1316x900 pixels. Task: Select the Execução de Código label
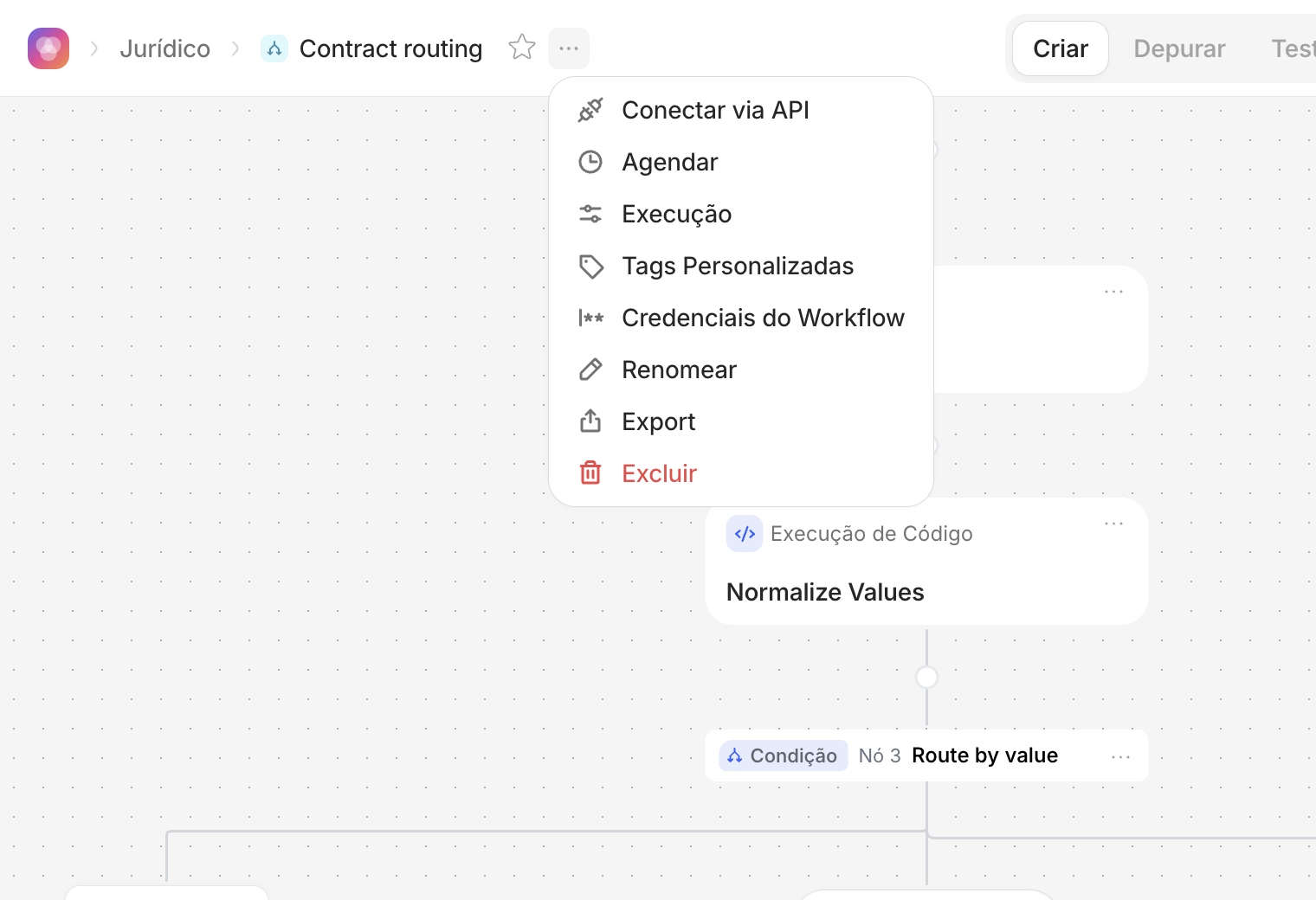[x=872, y=534]
